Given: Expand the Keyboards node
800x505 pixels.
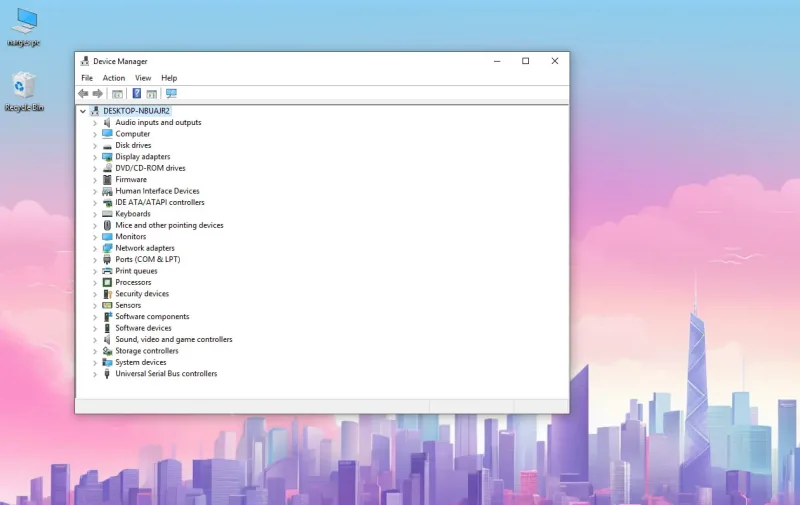Looking at the screenshot, I should 95,214.
